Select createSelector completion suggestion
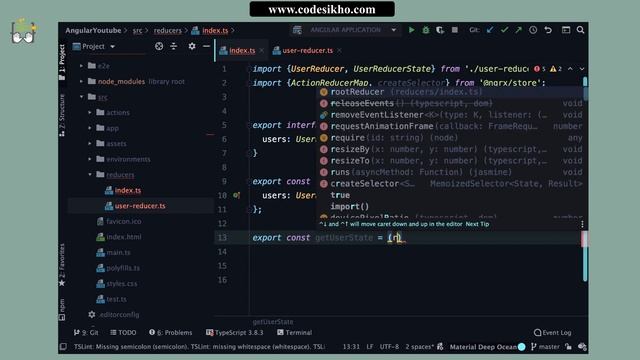The height and width of the screenshot is (360, 640). click(451, 184)
